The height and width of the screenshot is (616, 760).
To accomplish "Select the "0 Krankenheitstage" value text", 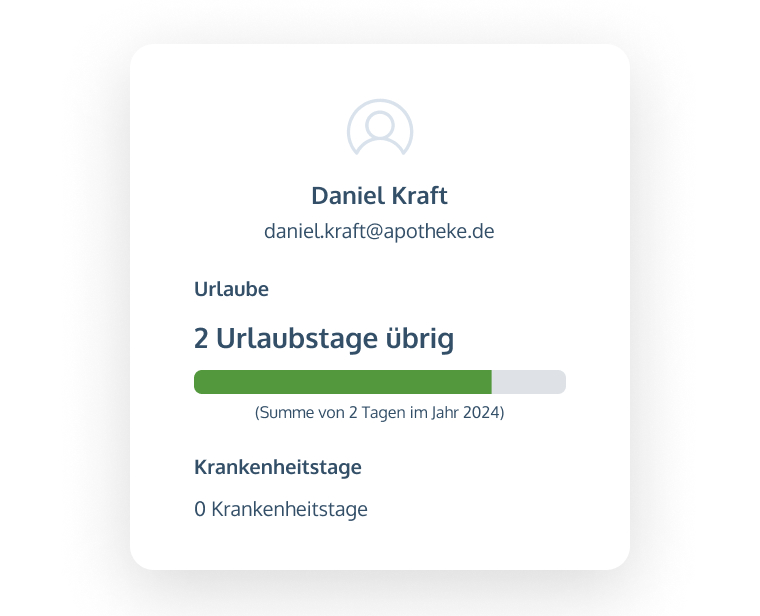I will (281, 509).
